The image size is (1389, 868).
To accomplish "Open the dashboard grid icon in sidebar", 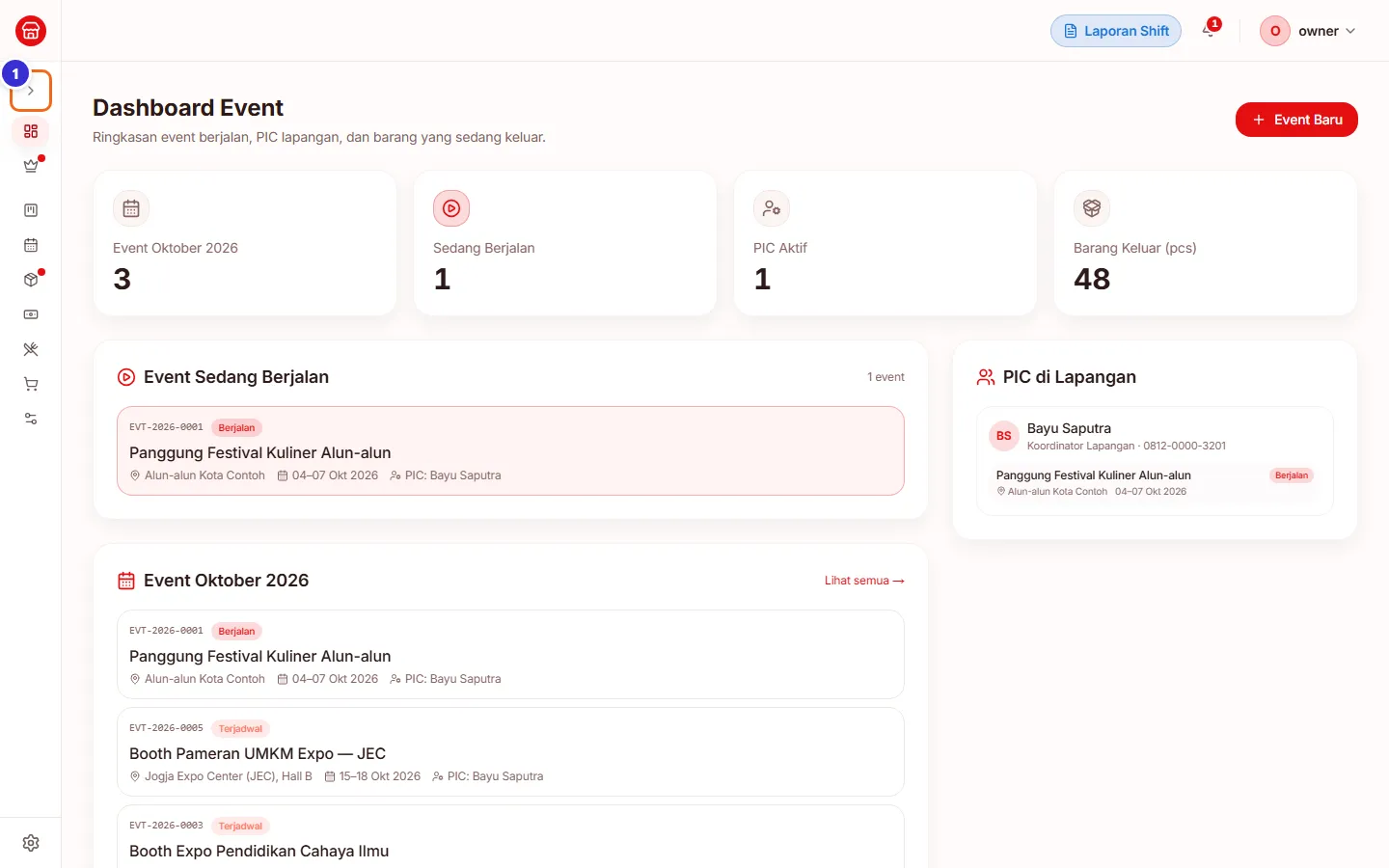I will [x=31, y=131].
